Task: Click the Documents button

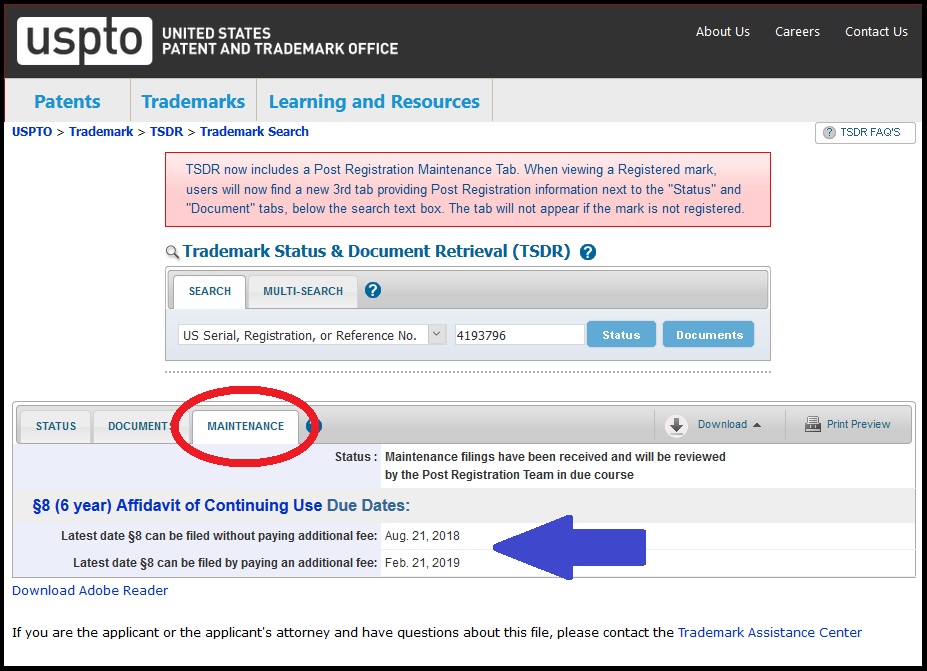Action: click(709, 335)
